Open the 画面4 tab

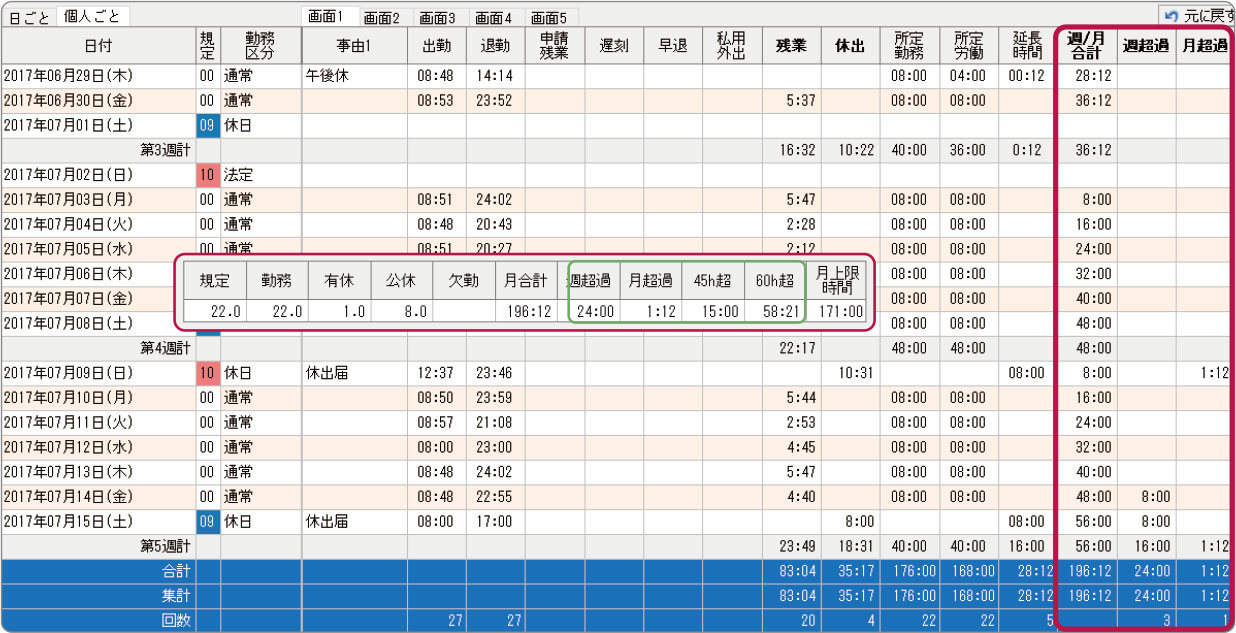[x=493, y=18]
